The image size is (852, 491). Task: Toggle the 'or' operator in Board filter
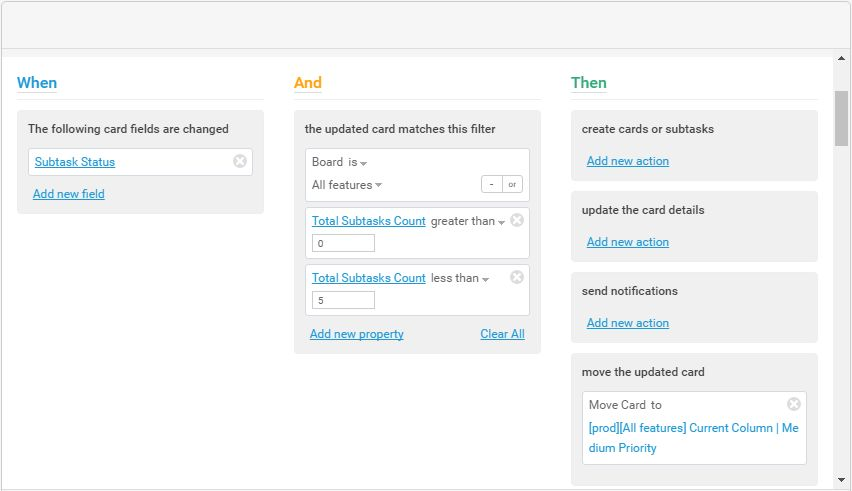[512, 184]
